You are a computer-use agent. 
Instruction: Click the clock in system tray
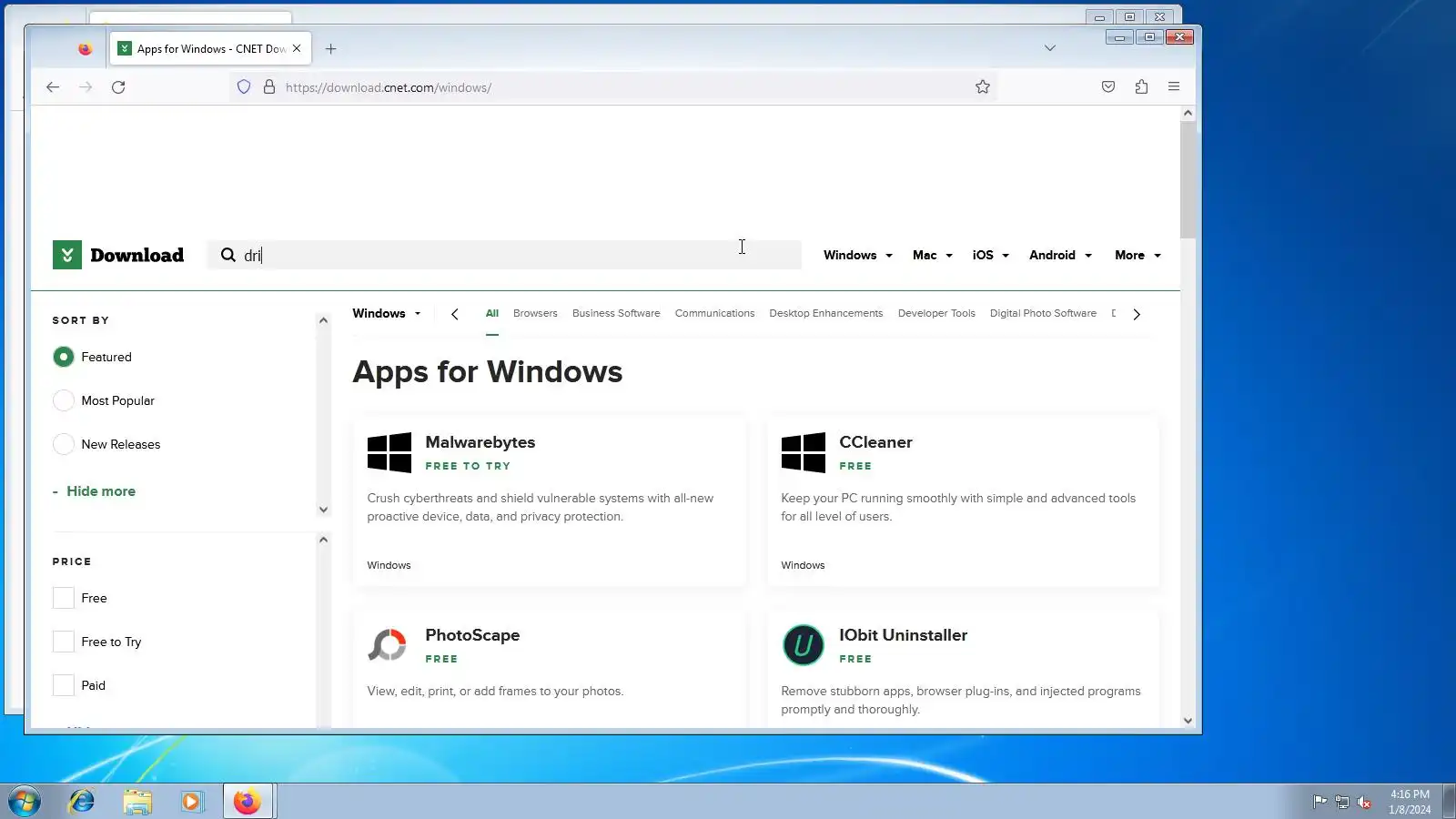click(x=1410, y=802)
